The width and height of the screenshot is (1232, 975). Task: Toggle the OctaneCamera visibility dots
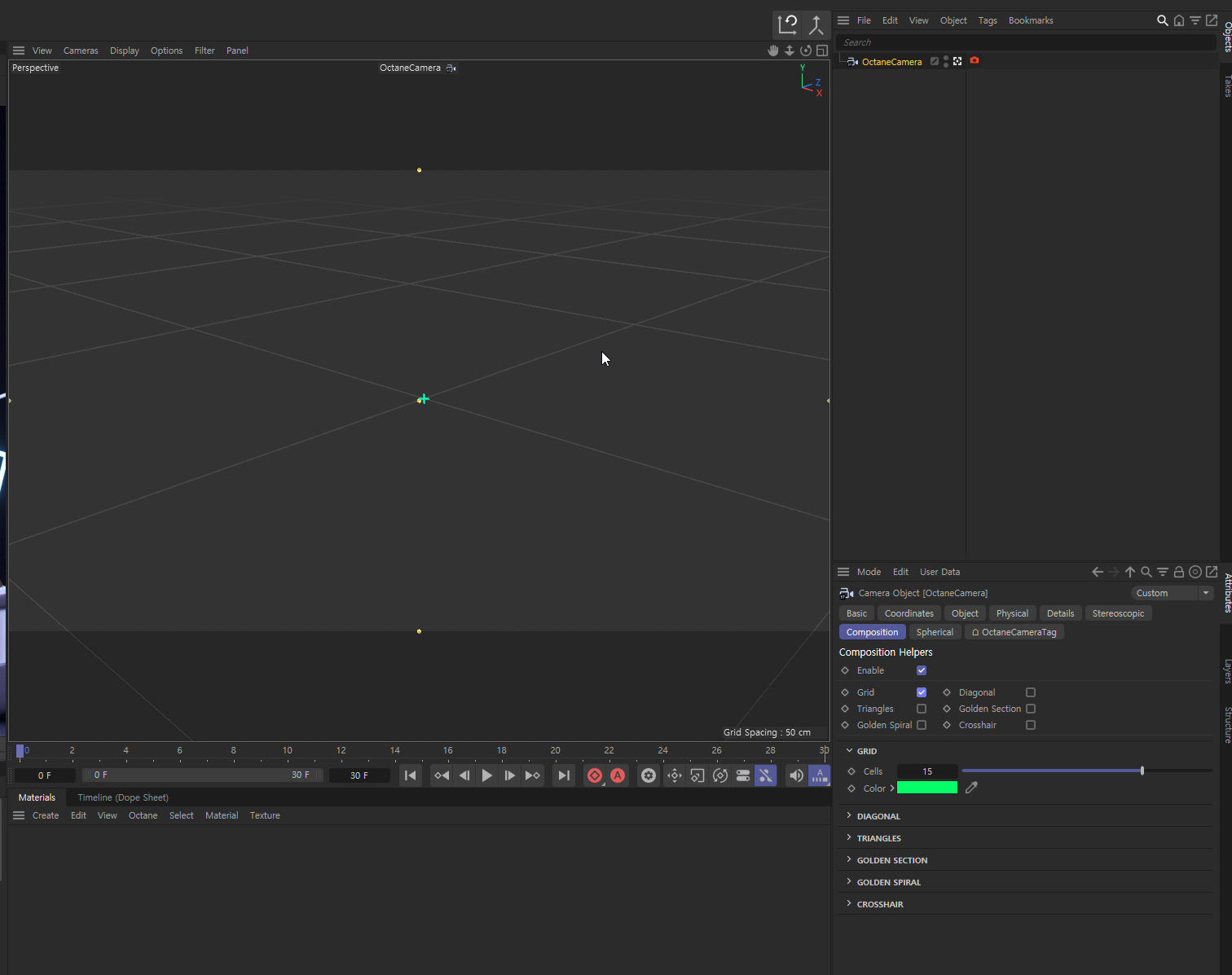click(x=946, y=61)
